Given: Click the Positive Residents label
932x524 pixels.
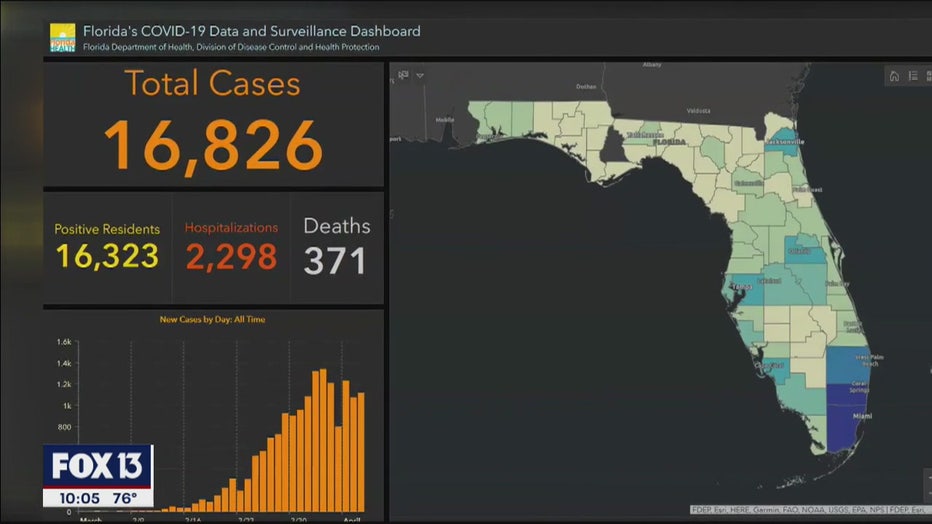Looking at the screenshot, I should [107, 229].
